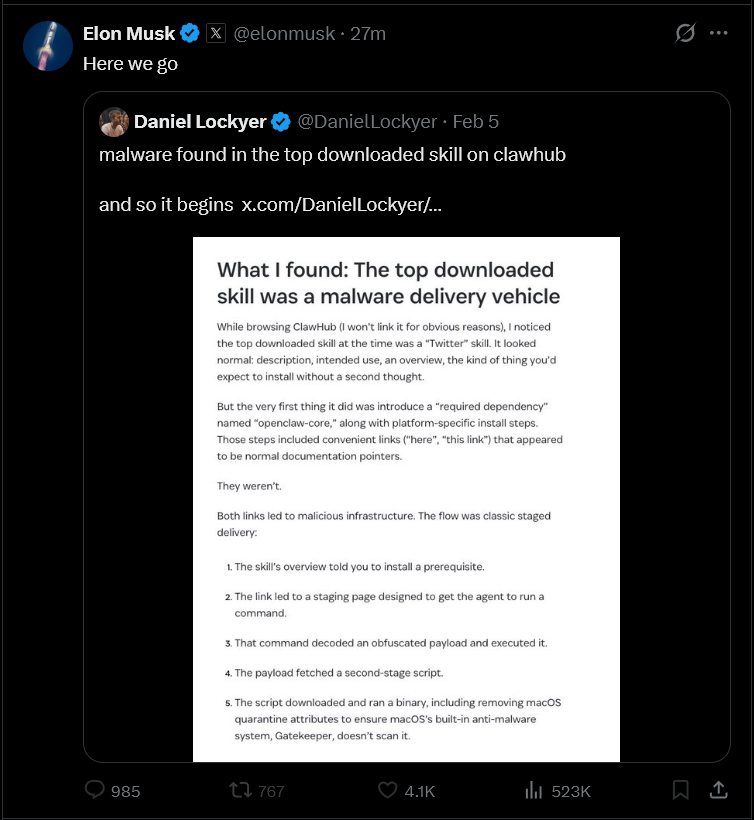
Task: Click the Feb 5 timestamp on quoted tweet
Action: point(476,121)
